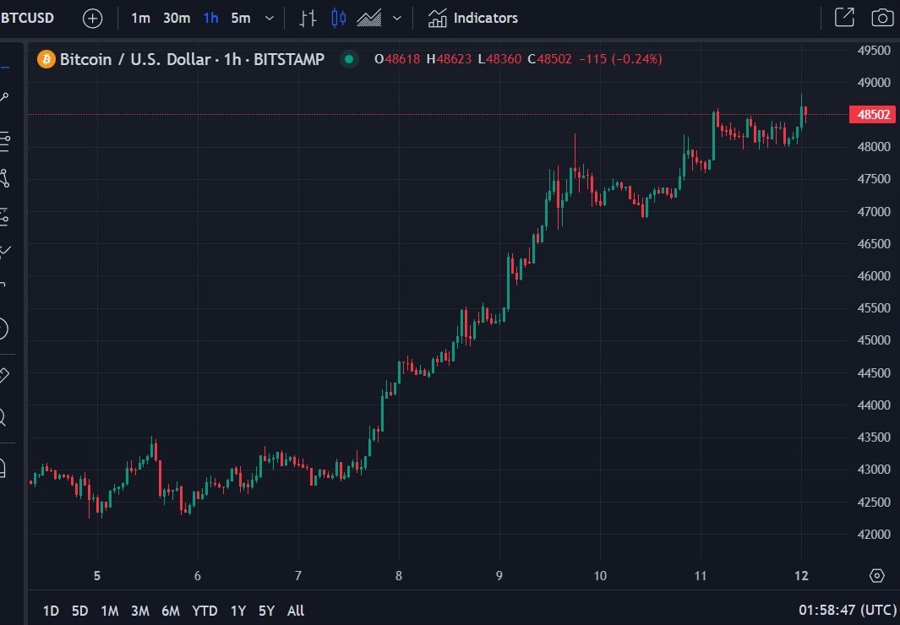Click the Bitcoin logo icon in legend
Viewport: 900px width, 625px height.
(x=46, y=59)
